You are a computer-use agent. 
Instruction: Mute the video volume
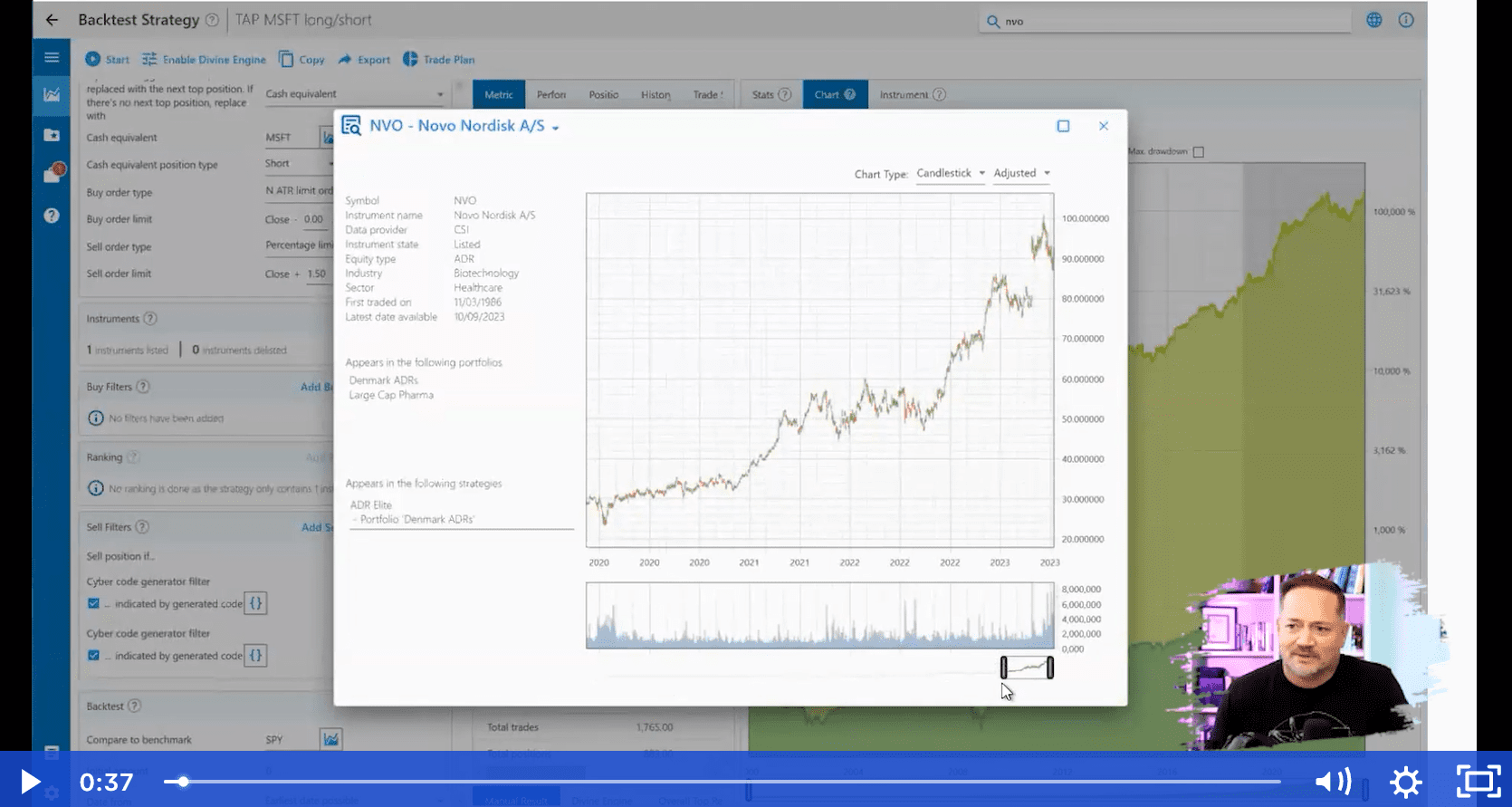1333,782
